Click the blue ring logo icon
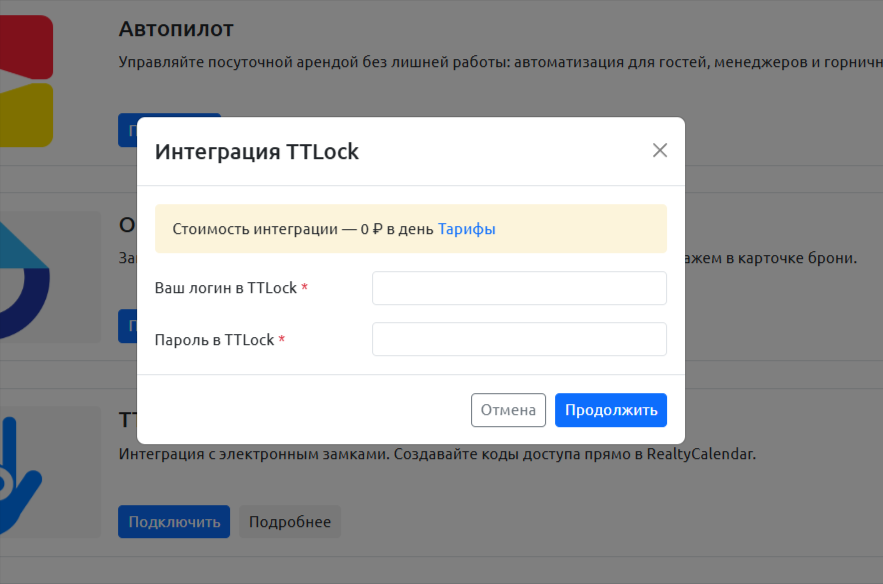 pos(24,280)
